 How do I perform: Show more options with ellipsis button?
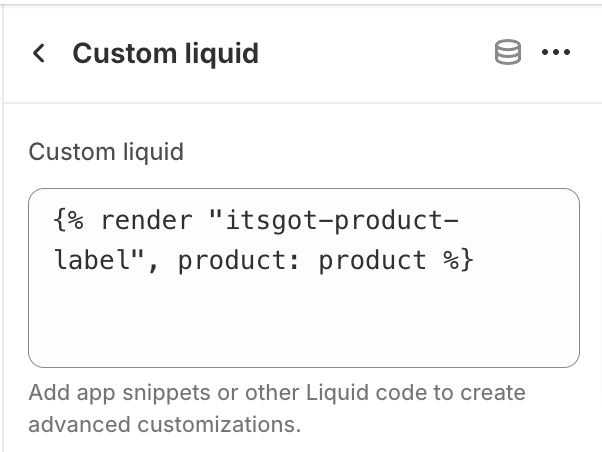[556, 52]
